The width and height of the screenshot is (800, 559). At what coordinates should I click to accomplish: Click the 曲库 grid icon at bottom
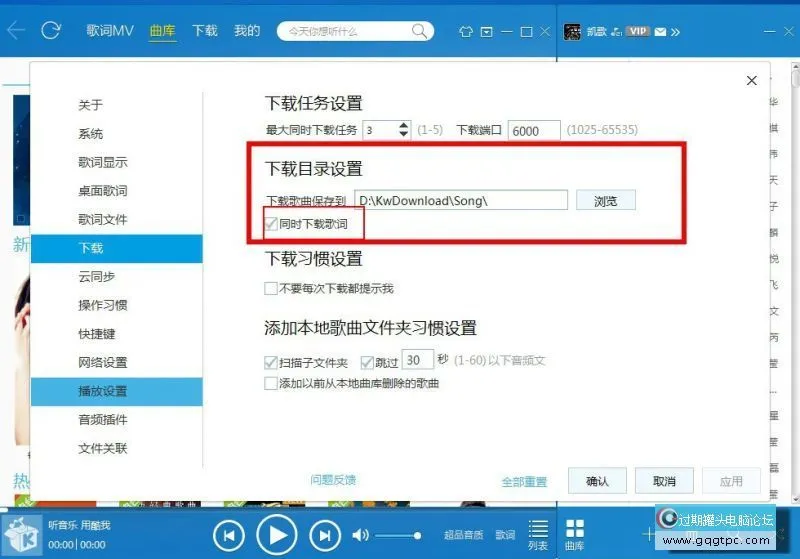[x=574, y=535]
